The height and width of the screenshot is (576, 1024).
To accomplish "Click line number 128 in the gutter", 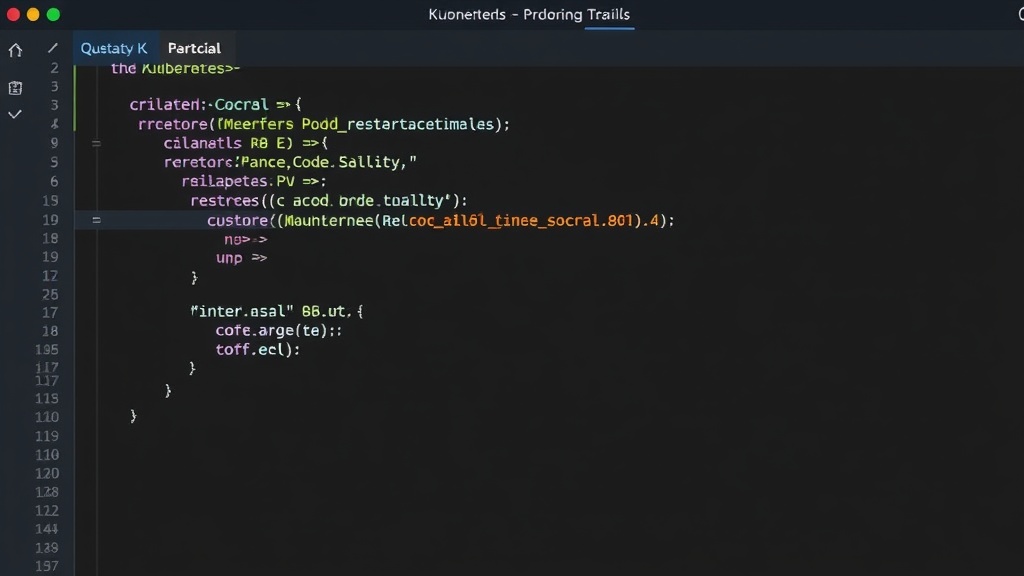I will (47, 492).
